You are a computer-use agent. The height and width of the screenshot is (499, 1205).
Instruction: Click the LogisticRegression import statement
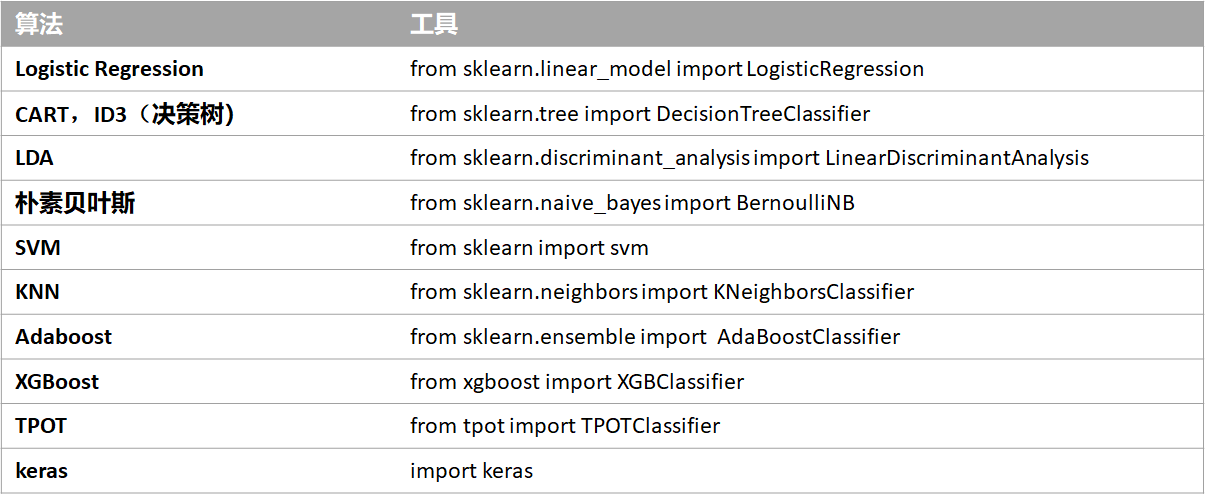point(666,69)
